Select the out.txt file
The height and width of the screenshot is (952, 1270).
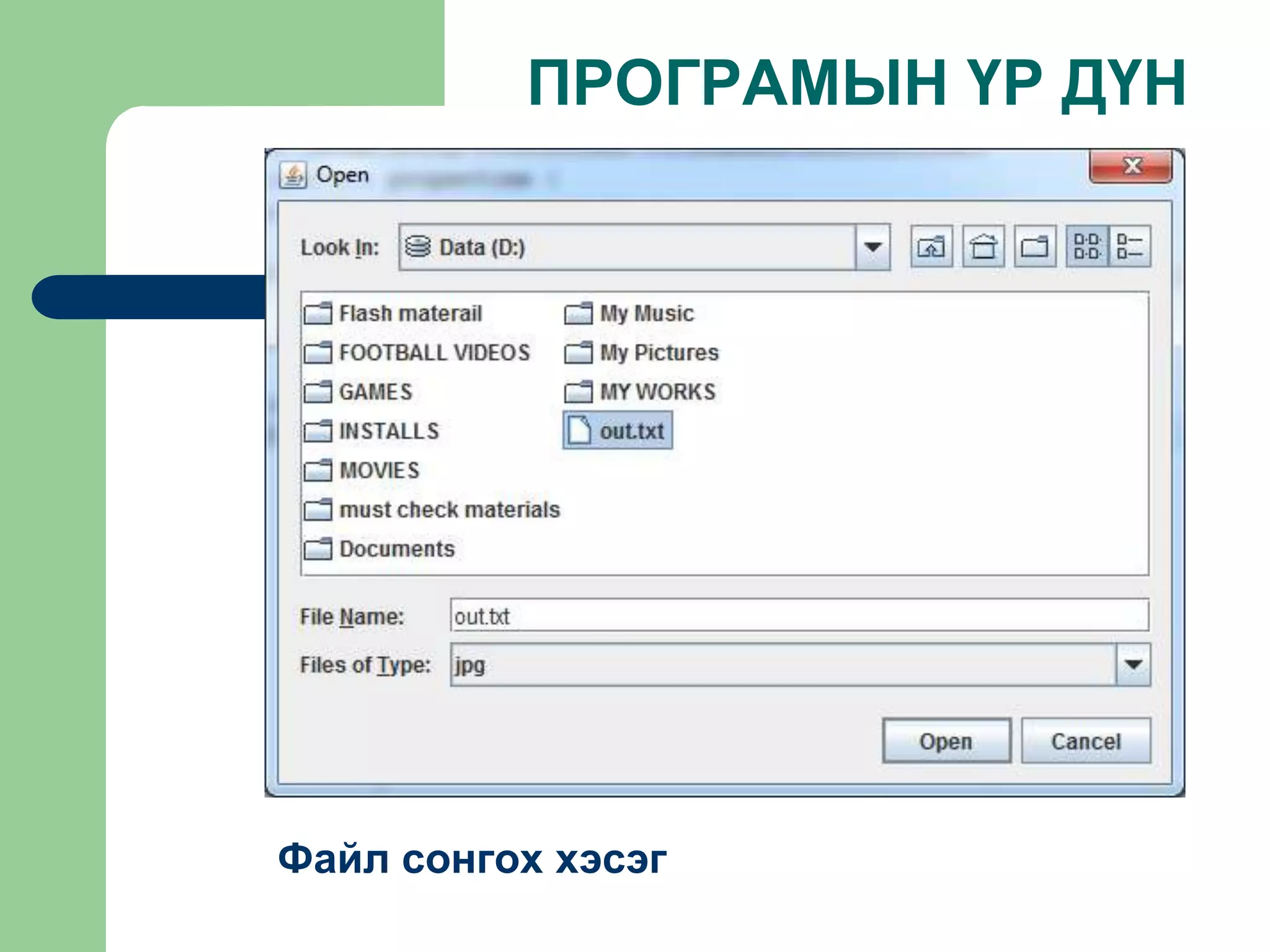618,431
